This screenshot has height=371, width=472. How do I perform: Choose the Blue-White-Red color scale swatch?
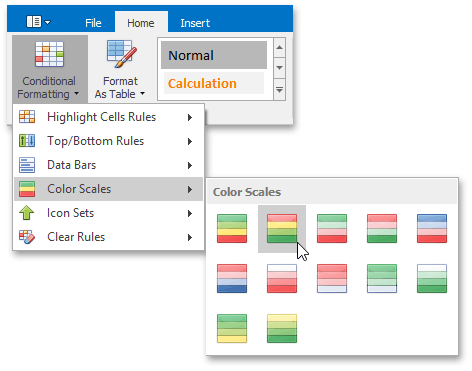432,229
